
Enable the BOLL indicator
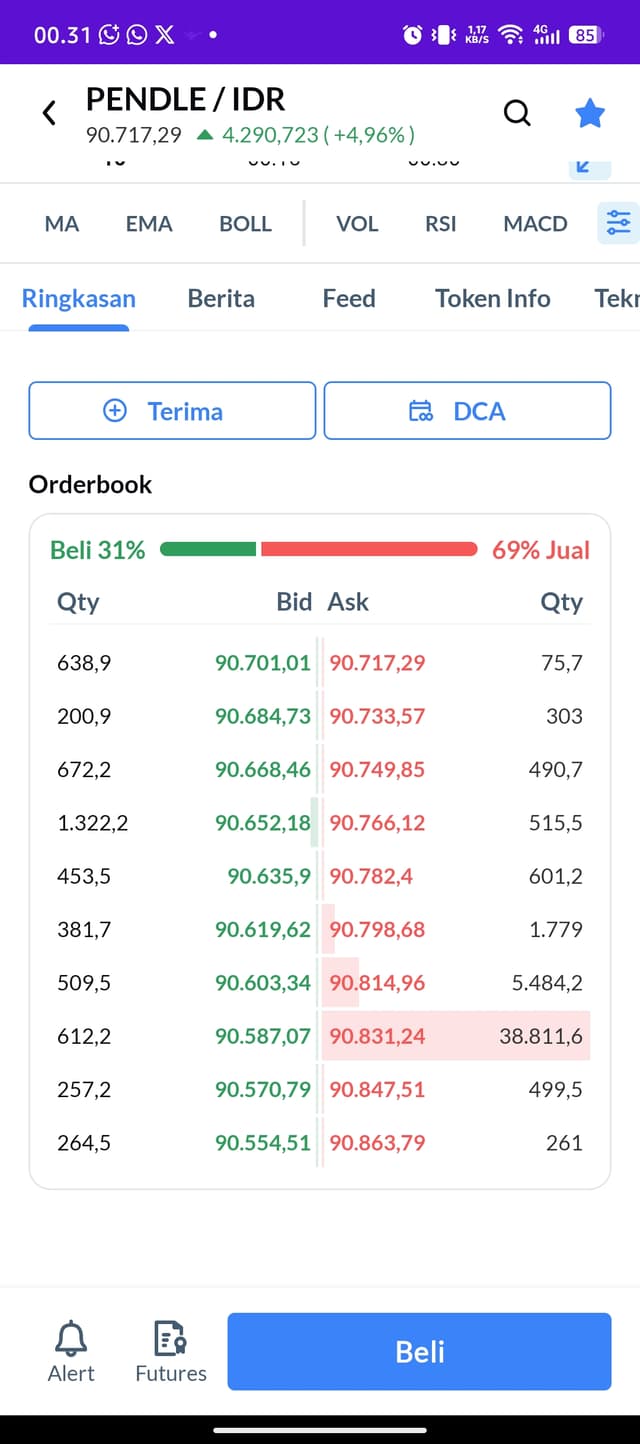245,224
